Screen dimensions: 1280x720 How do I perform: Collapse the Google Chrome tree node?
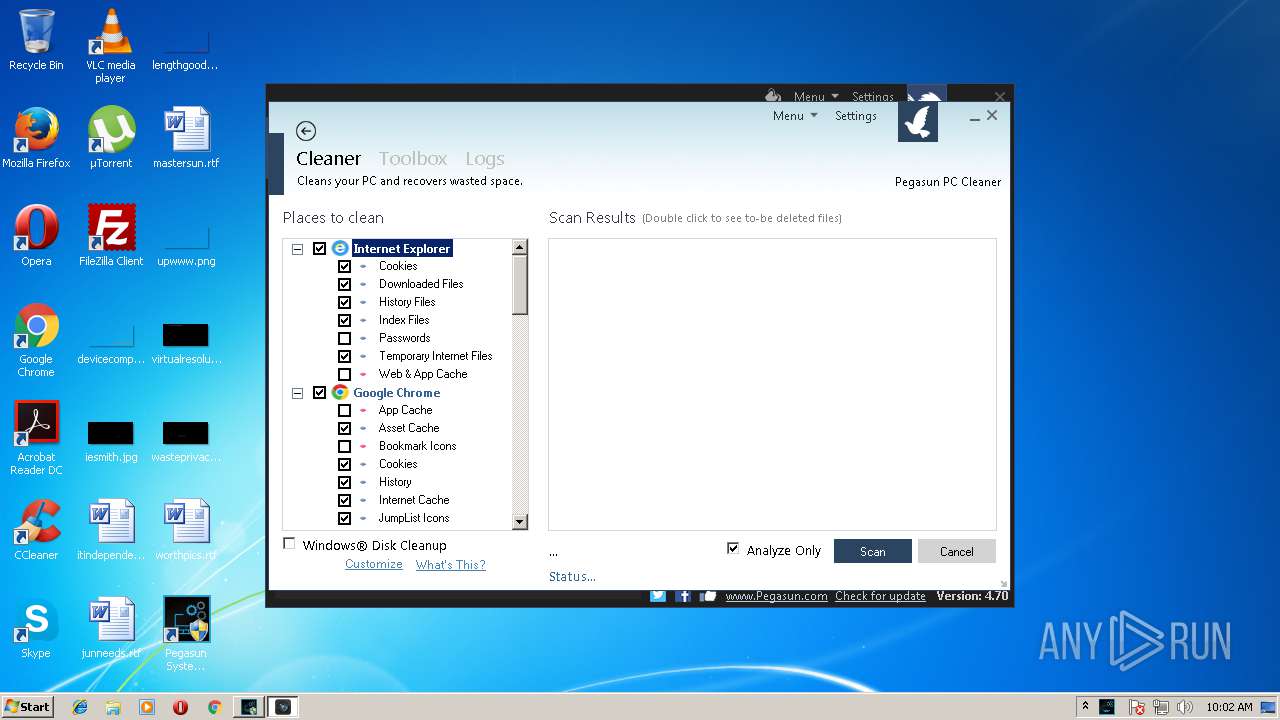[297, 393]
